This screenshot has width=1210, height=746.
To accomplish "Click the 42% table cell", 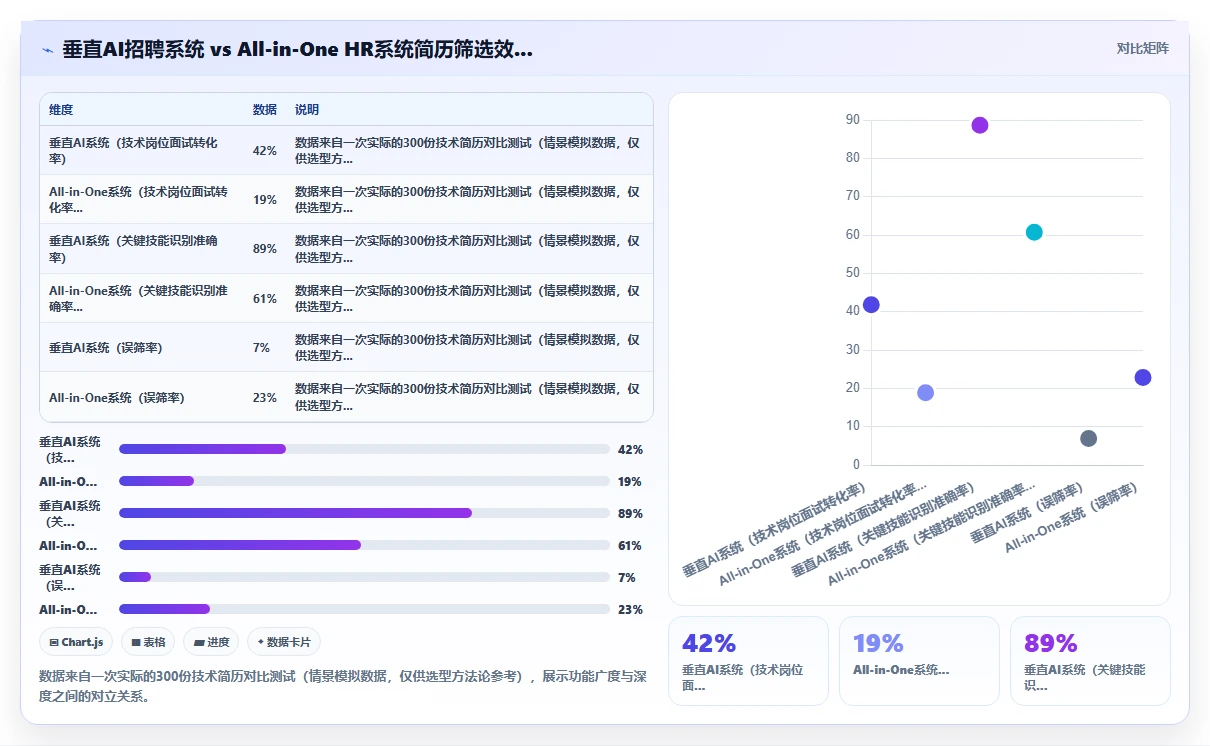I will point(265,151).
